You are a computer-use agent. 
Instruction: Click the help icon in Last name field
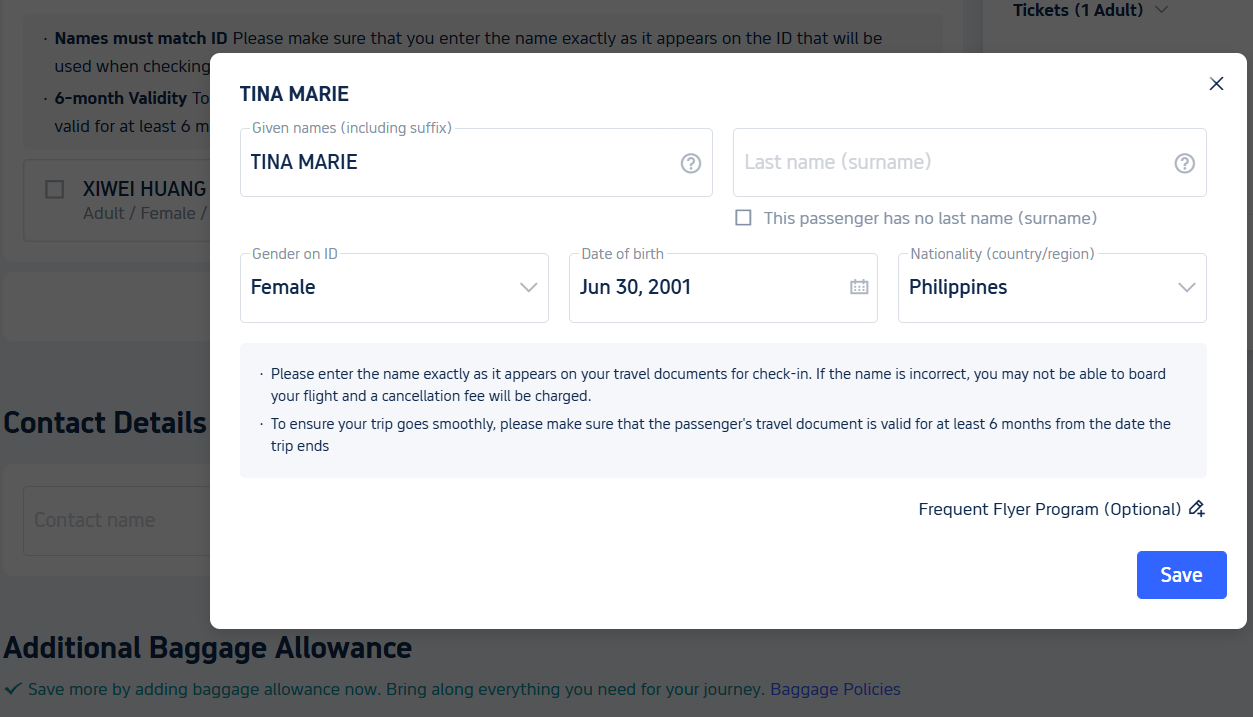[x=1185, y=163]
